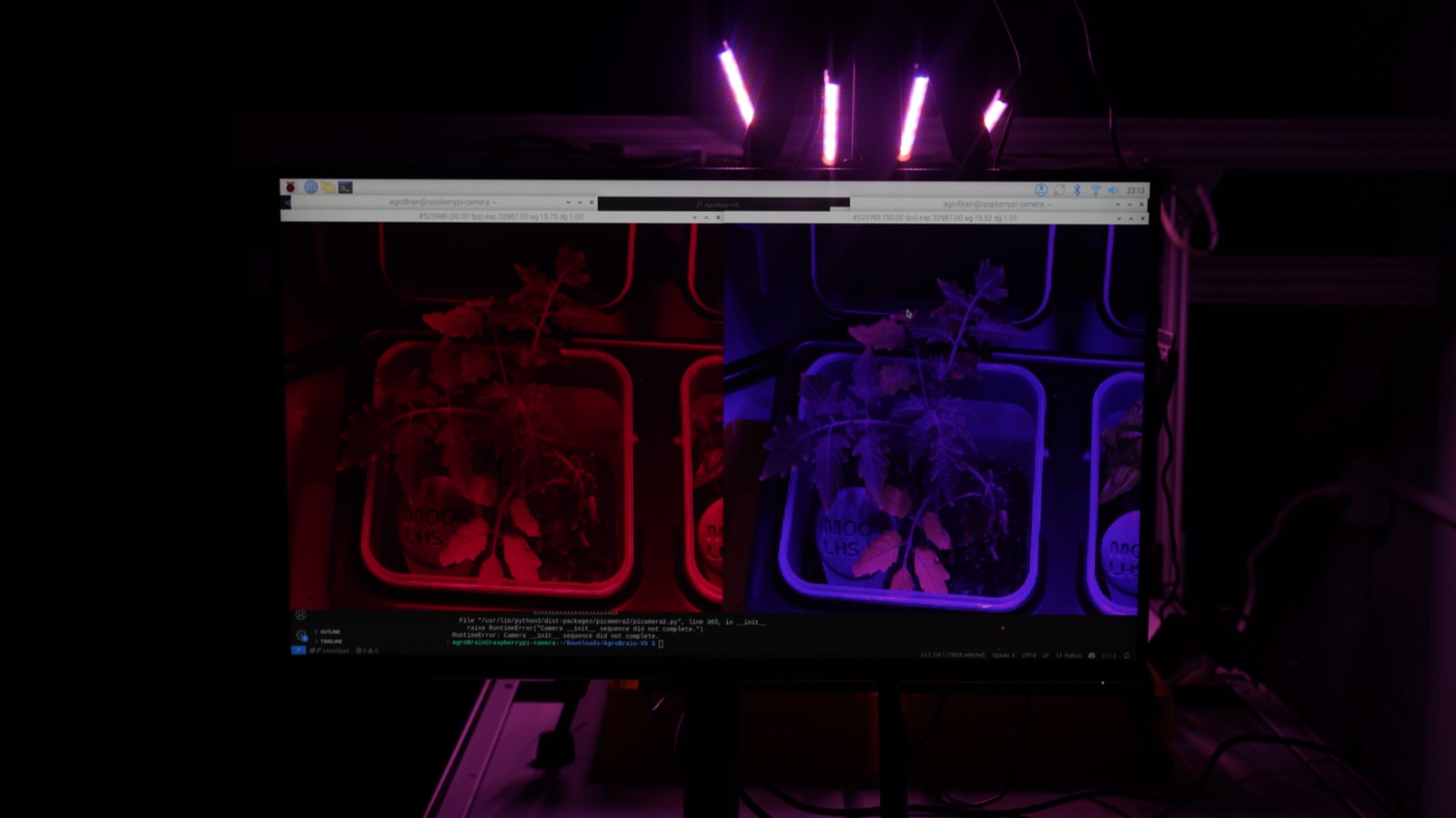This screenshot has width=1456, height=818.
Task: Focus the blue camera preview image
Action: pyautogui.click(x=934, y=419)
